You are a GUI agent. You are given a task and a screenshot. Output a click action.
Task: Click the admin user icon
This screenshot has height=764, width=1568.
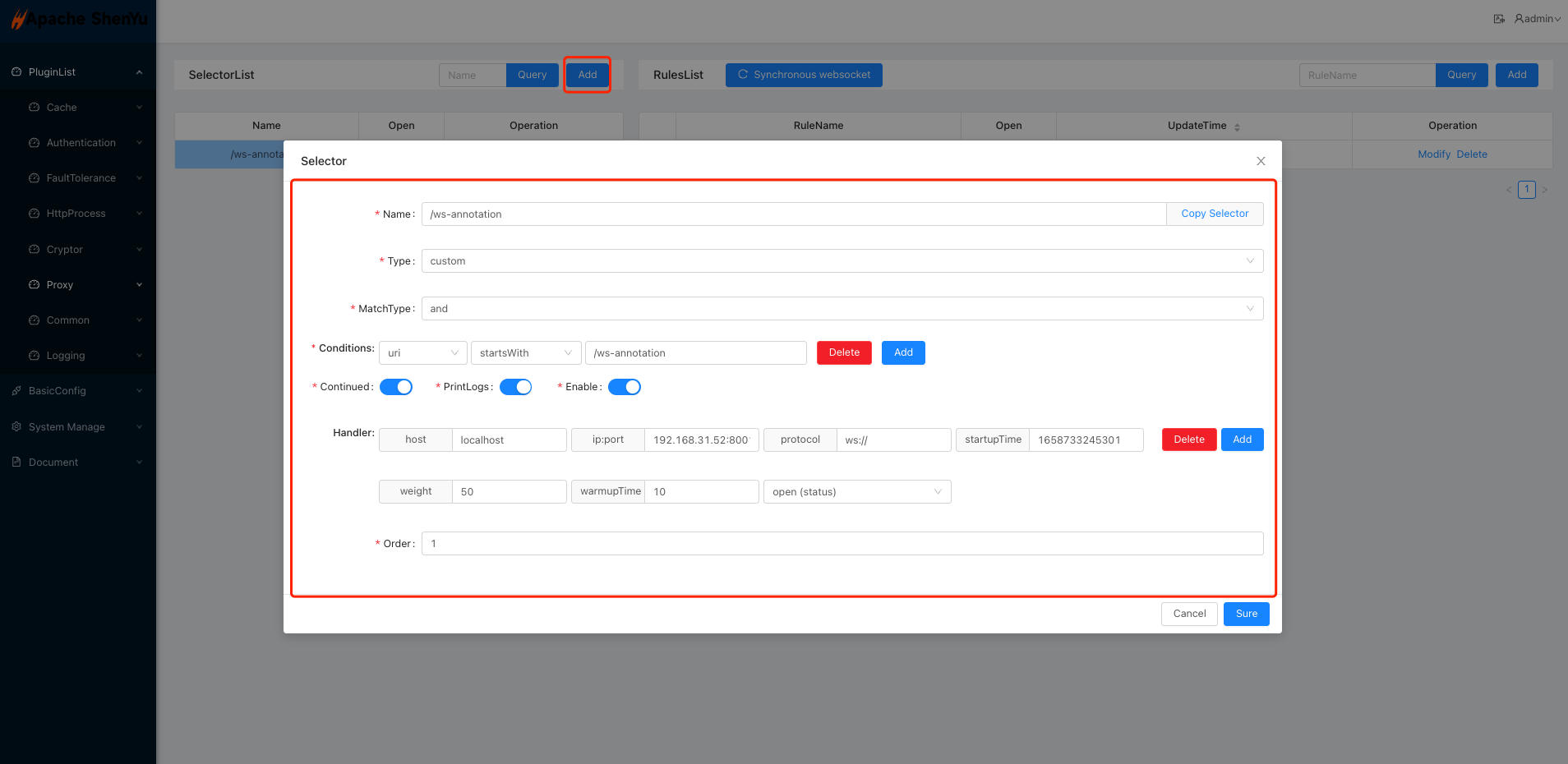pyautogui.click(x=1520, y=19)
